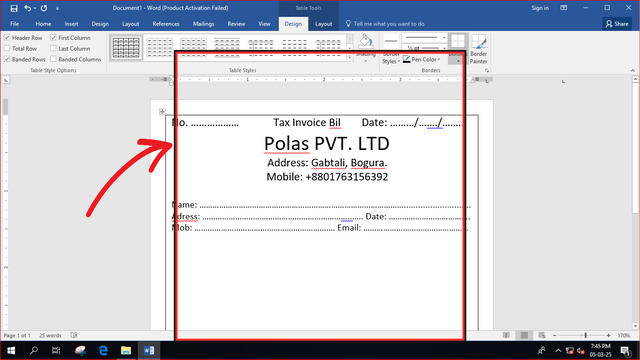
Task: Toggle the Header Row checkbox
Action: 7,38
